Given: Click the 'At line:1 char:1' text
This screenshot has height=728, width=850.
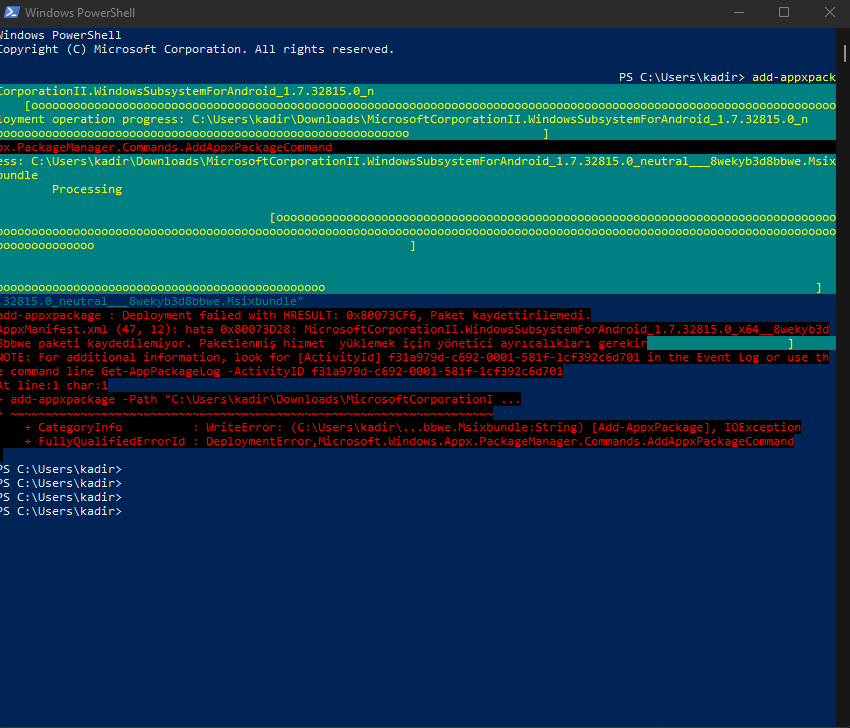Looking at the screenshot, I should 54,385.
